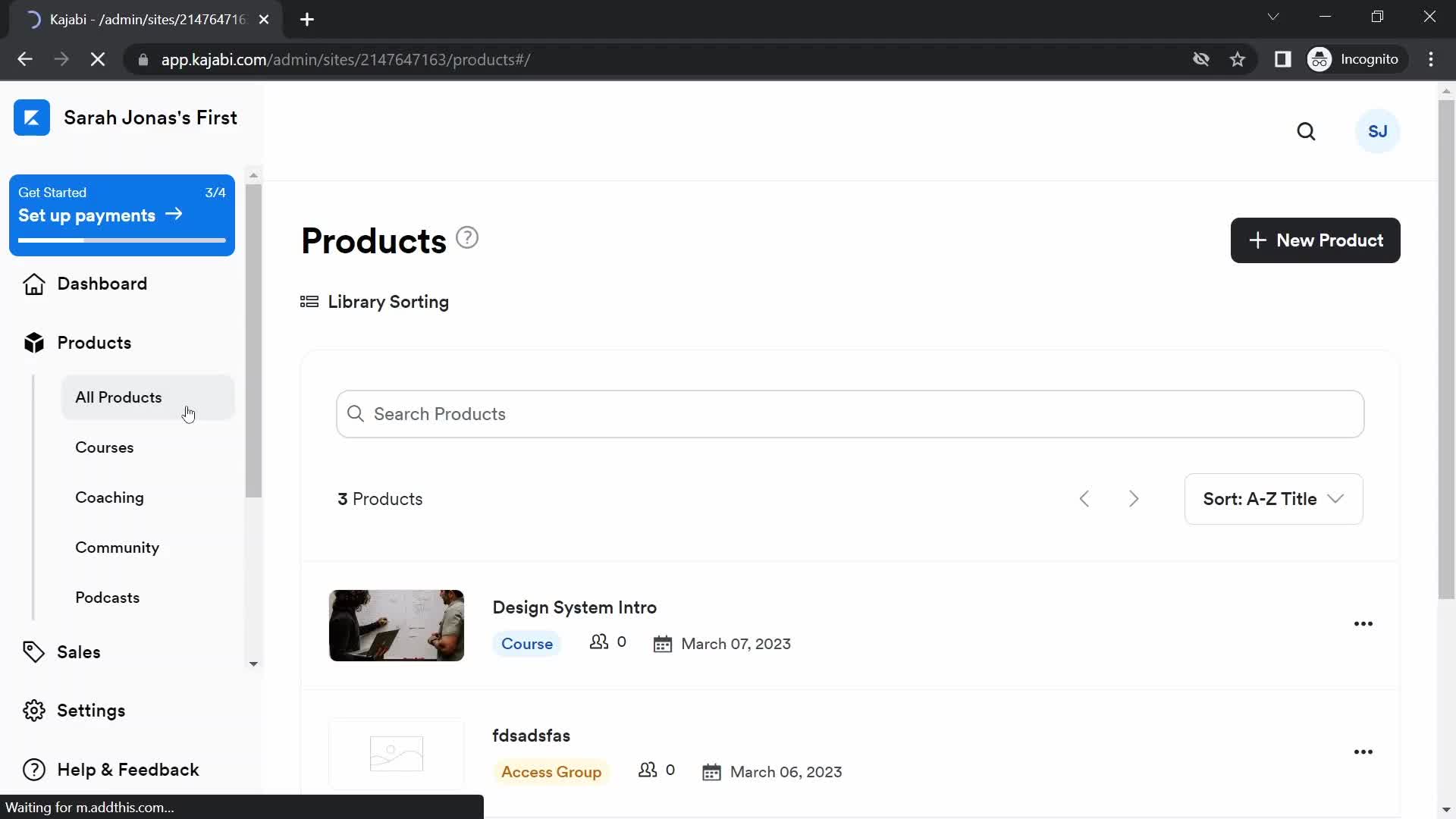This screenshot has height=819, width=1456.
Task: Open Courses submenu item
Action: click(x=104, y=447)
